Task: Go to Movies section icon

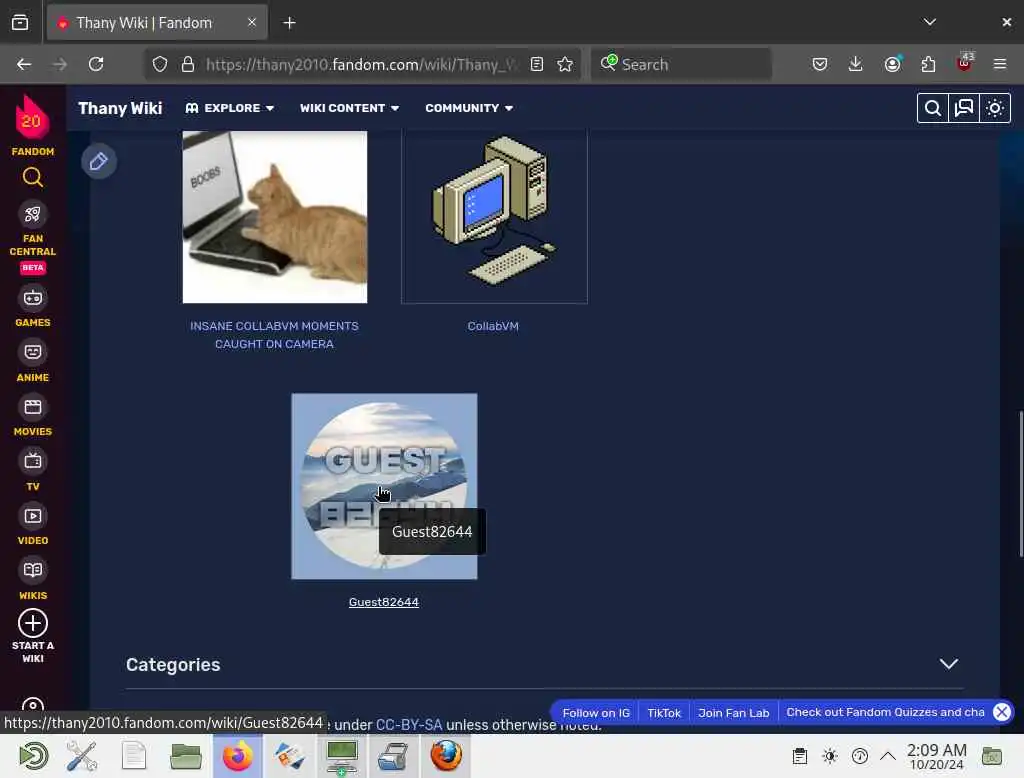Action: click(33, 408)
